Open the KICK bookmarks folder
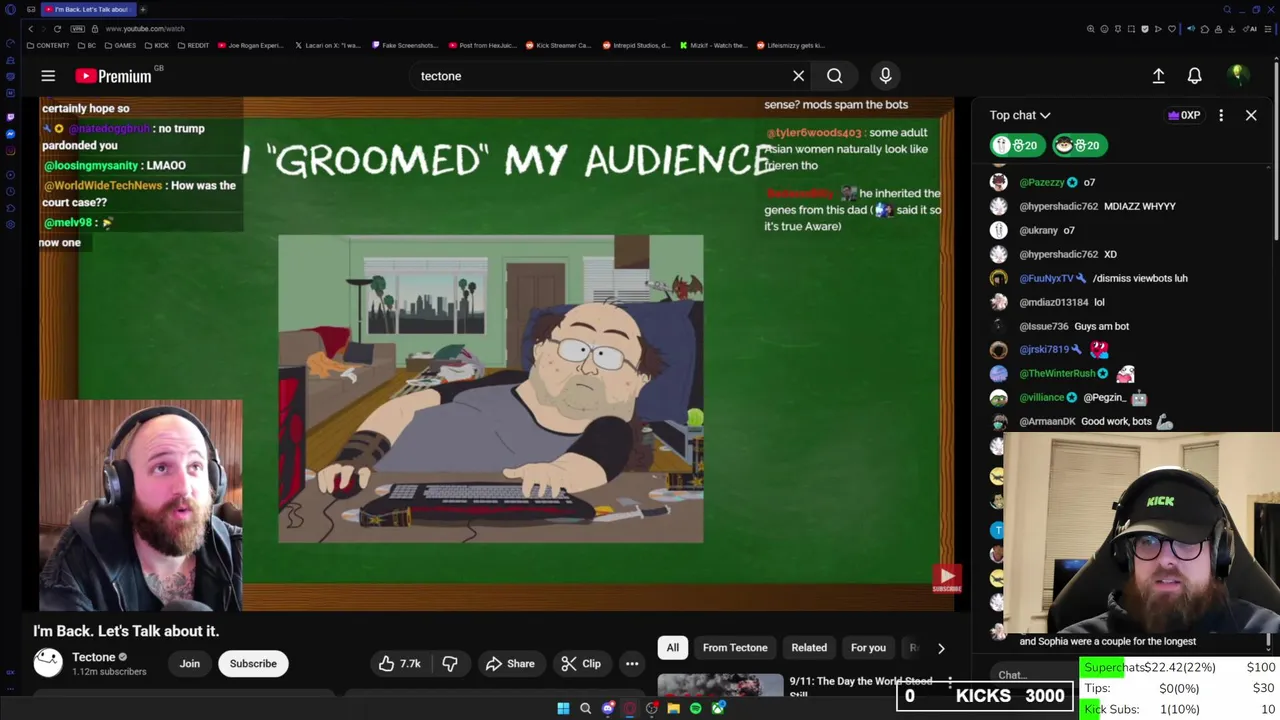Screen dimensions: 1280x720 pyautogui.click(x=156, y=45)
